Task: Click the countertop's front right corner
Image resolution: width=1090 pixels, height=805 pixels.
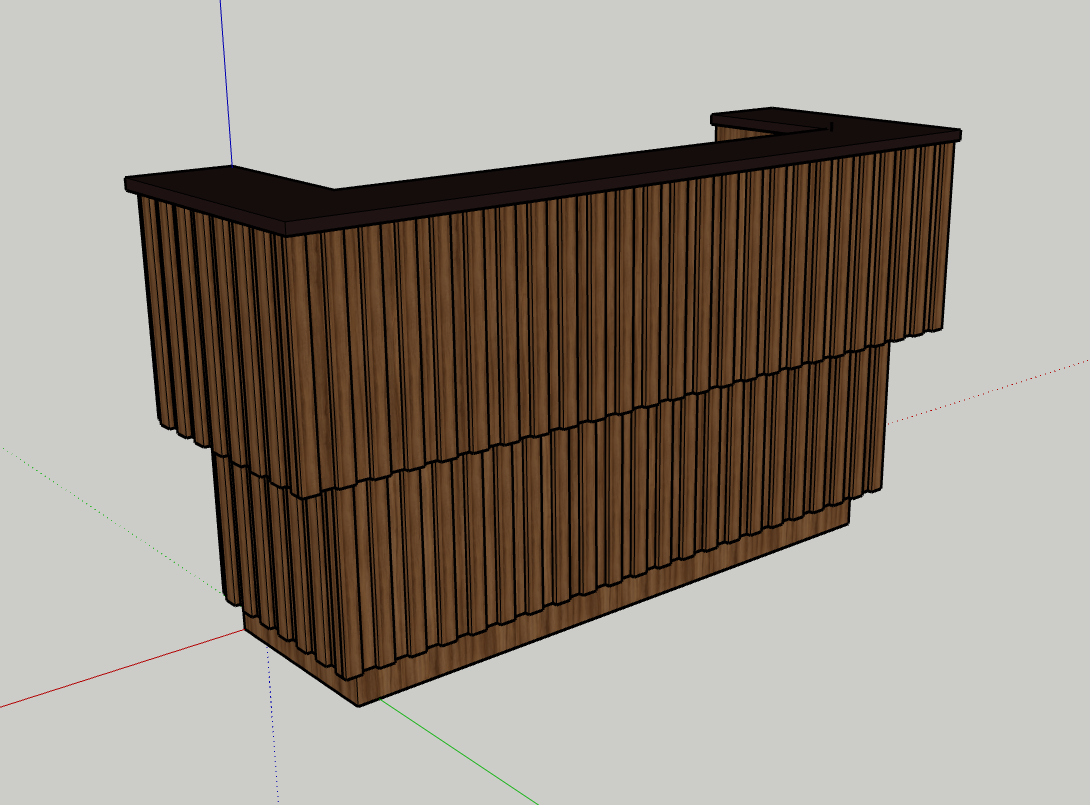Action: [956, 134]
